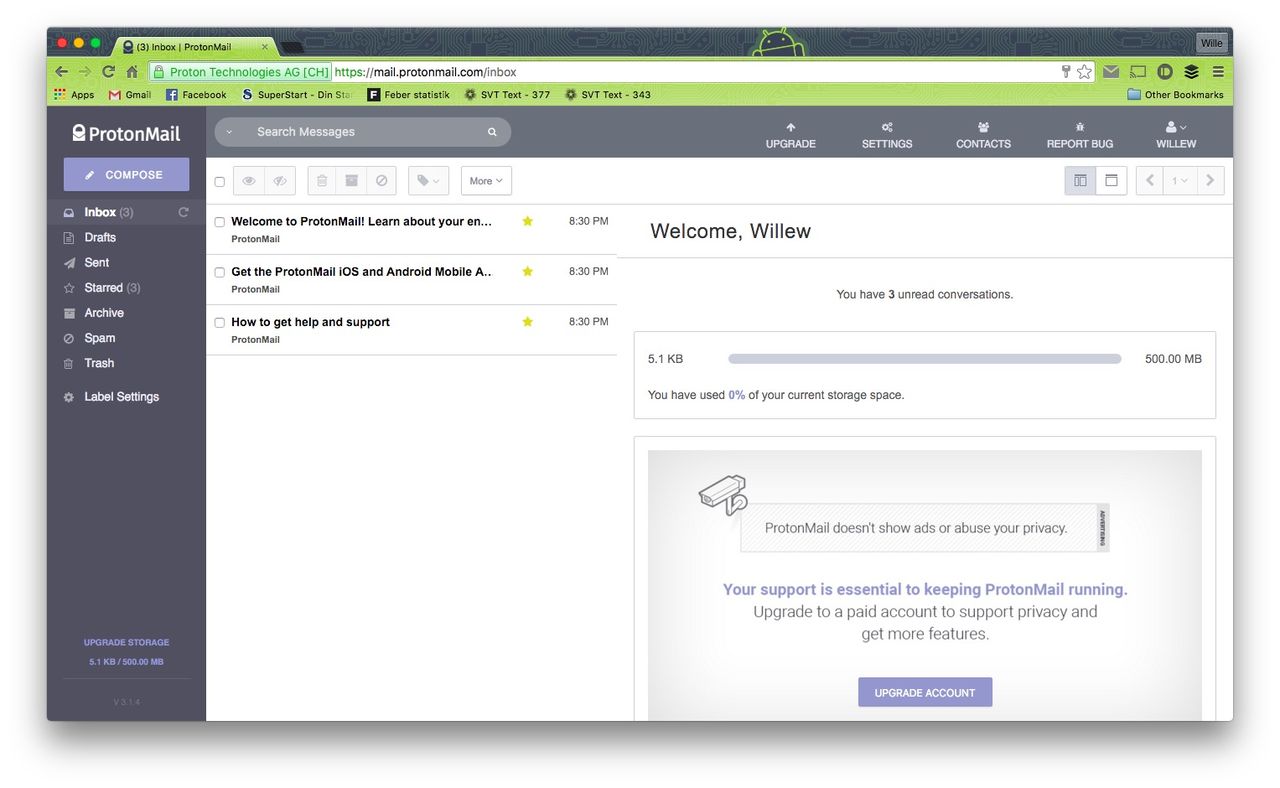
Task: Move selected messages to trash icon
Action: coord(322,181)
